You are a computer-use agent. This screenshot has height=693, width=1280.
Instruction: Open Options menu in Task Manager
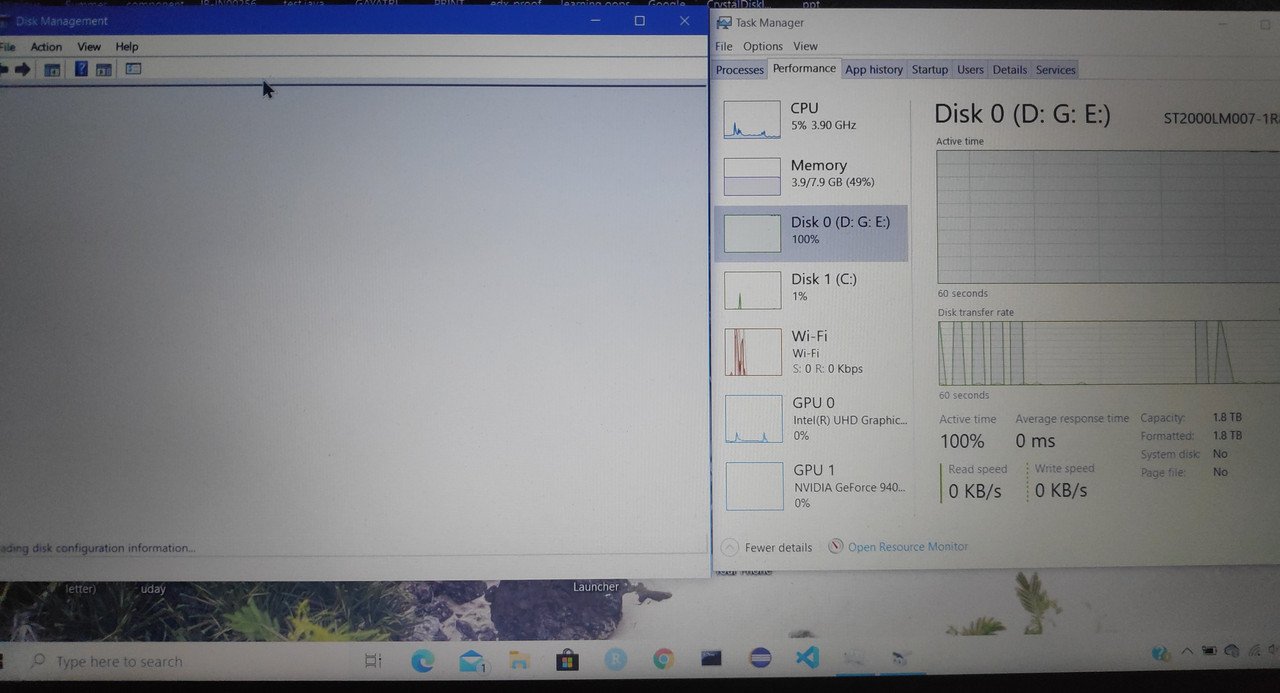pyautogui.click(x=762, y=46)
